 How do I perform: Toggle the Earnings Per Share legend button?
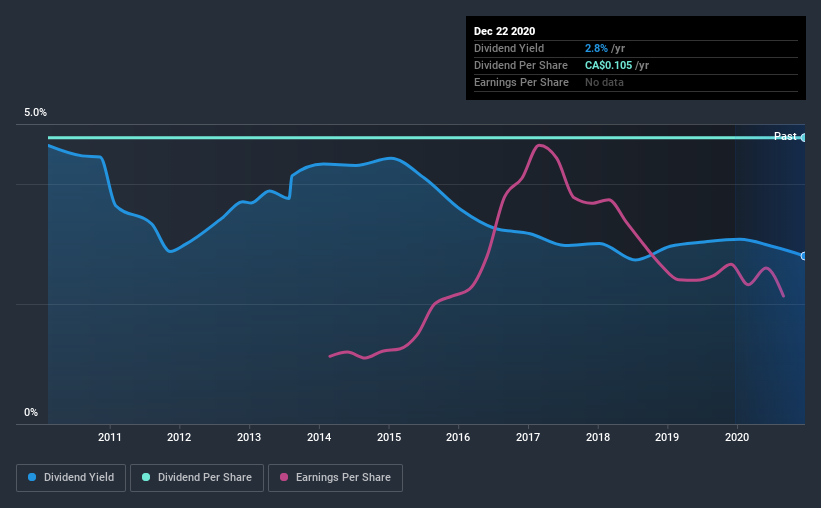(x=335, y=478)
